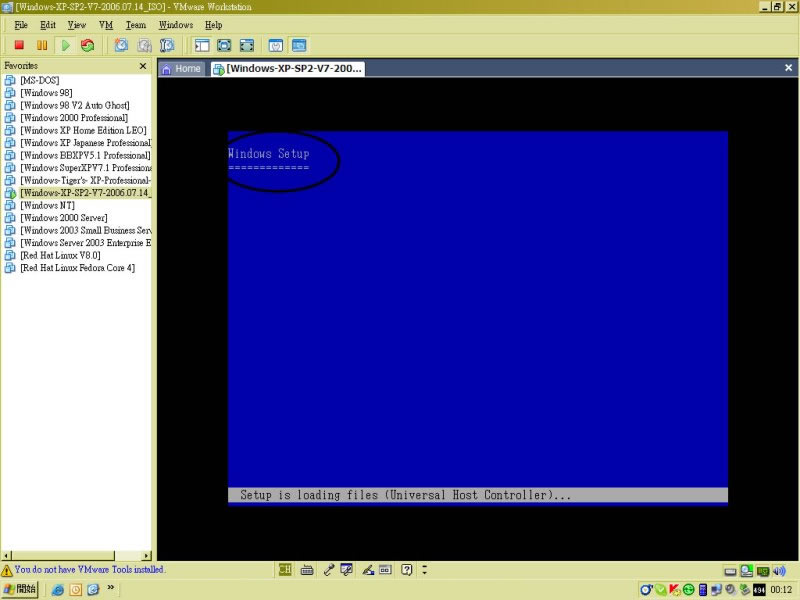
Task: Close the Favorites panel
Action: (x=143, y=66)
